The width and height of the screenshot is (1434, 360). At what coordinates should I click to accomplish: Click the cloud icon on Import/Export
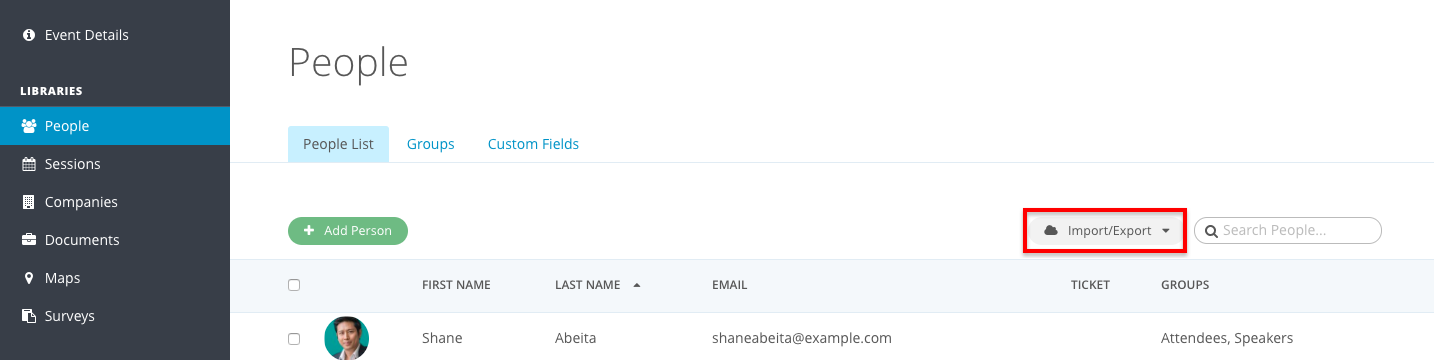click(1051, 231)
